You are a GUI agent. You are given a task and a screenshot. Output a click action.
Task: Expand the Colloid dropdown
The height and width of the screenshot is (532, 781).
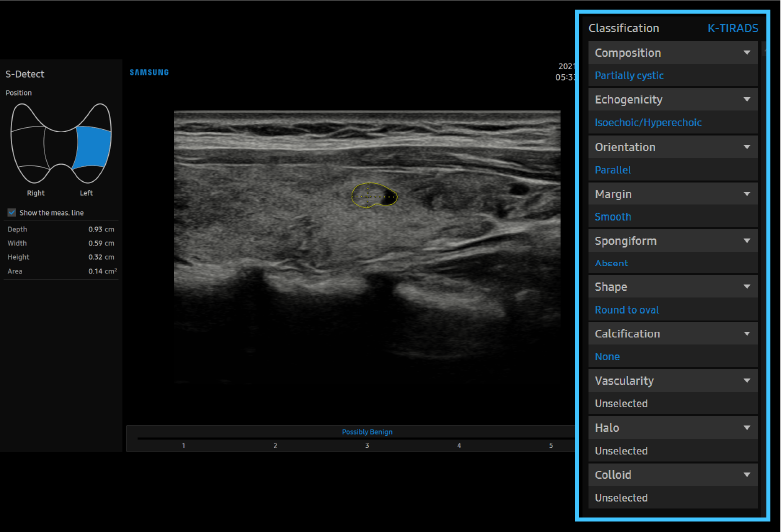[x=673, y=475]
